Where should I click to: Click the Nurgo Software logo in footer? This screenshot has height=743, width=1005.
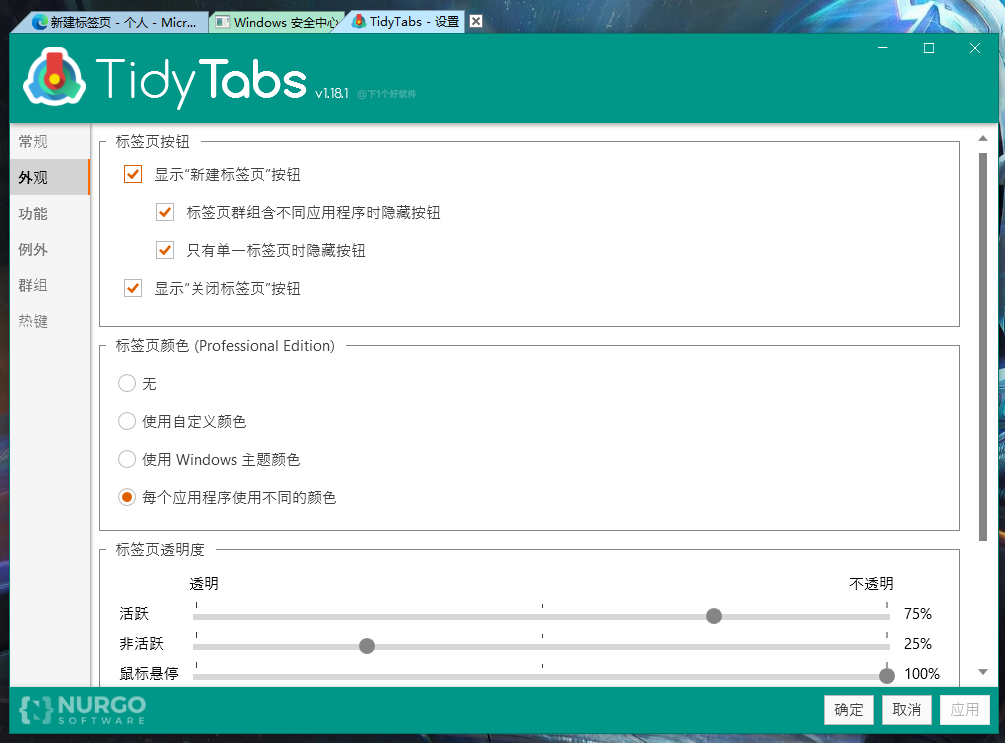pyautogui.click(x=83, y=710)
